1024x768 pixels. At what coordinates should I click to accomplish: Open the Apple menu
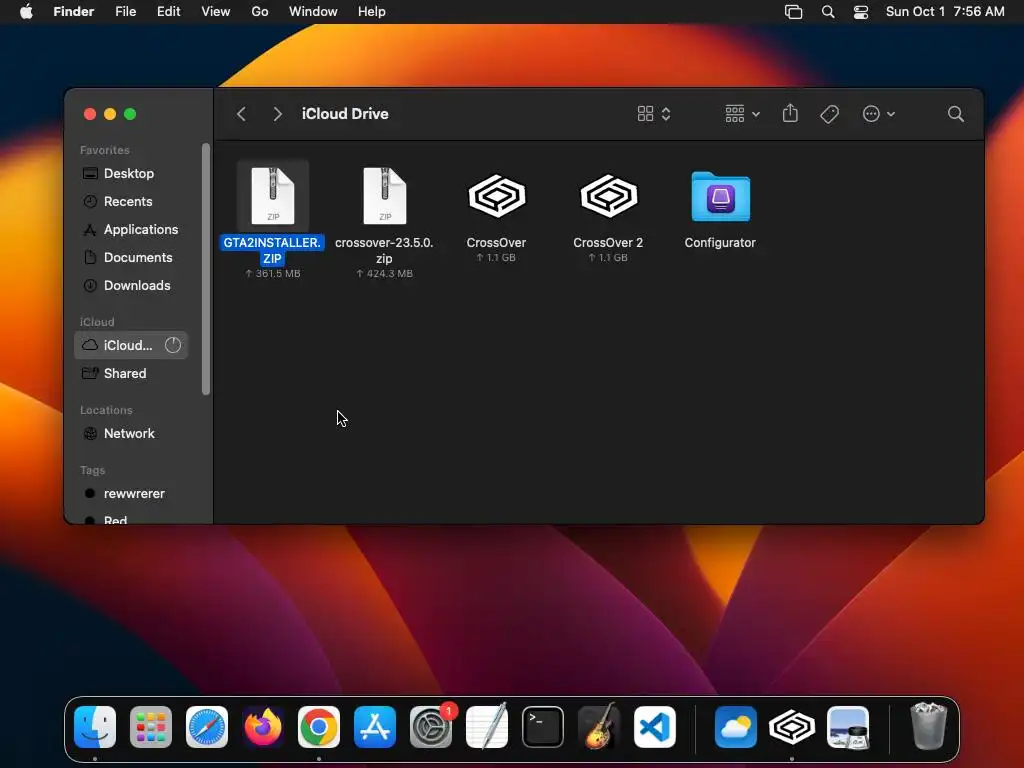pyautogui.click(x=26, y=12)
